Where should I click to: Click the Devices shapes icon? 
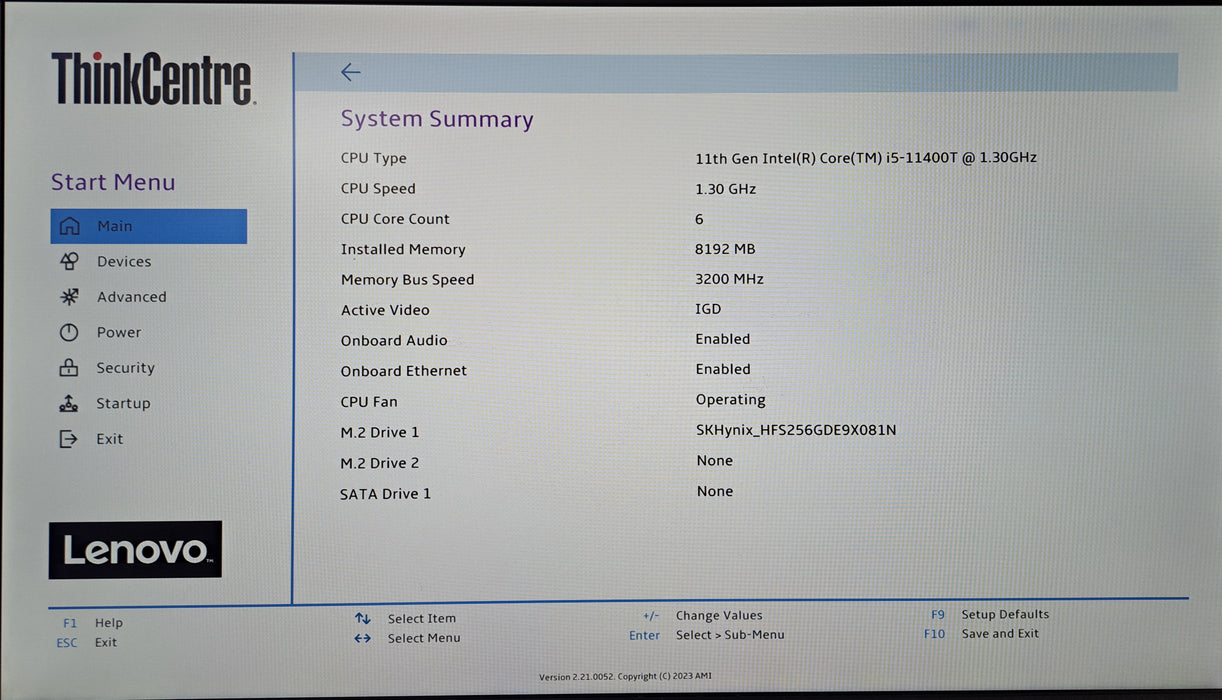69,261
